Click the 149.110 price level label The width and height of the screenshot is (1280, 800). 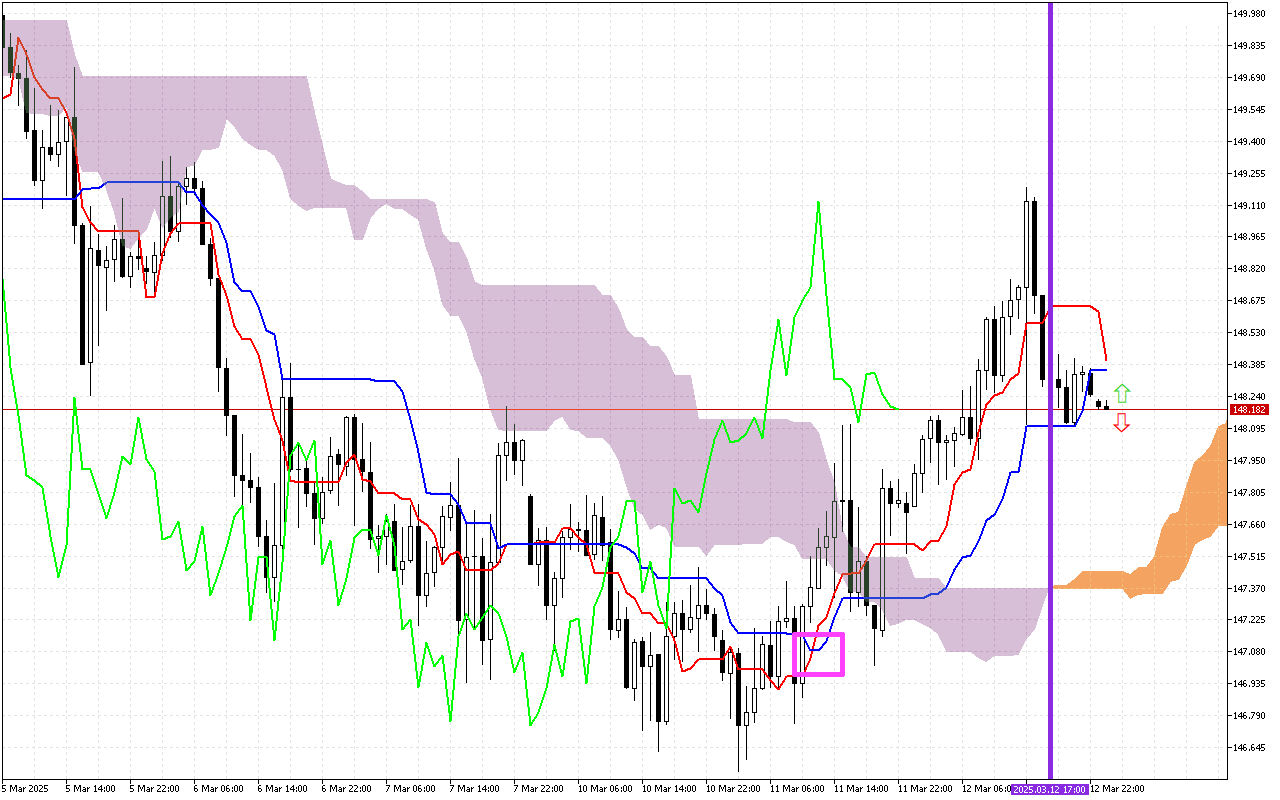[x=1250, y=206]
